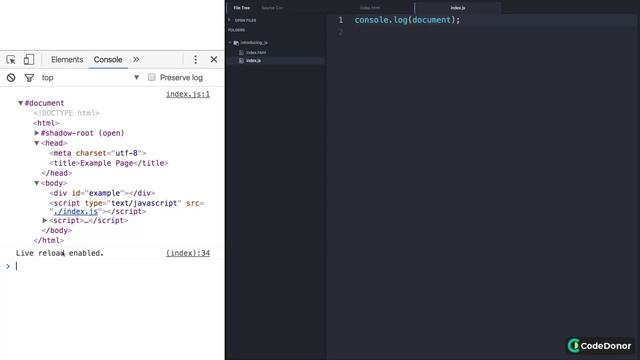Open the console filter funnel icon
Image resolution: width=640 pixels, height=360 pixels.
(x=29, y=78)
